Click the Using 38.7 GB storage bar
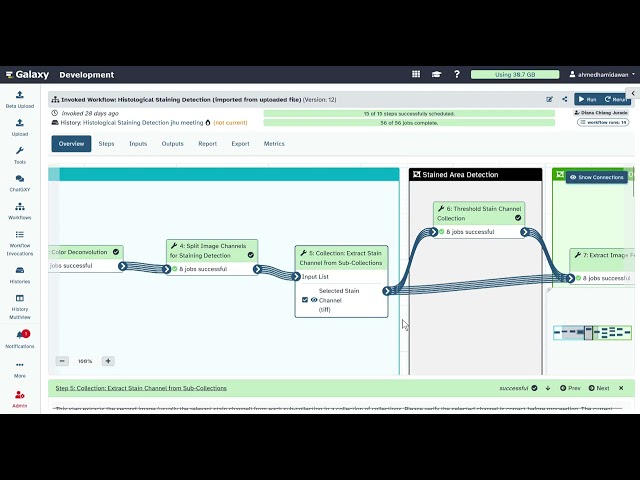This screenshot has height=480, width=640. [515, 74]
